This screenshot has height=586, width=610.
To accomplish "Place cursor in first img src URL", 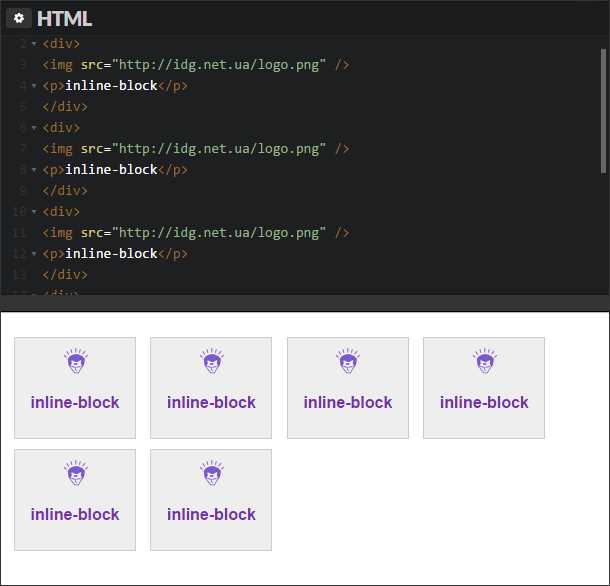I will [219, 65].
